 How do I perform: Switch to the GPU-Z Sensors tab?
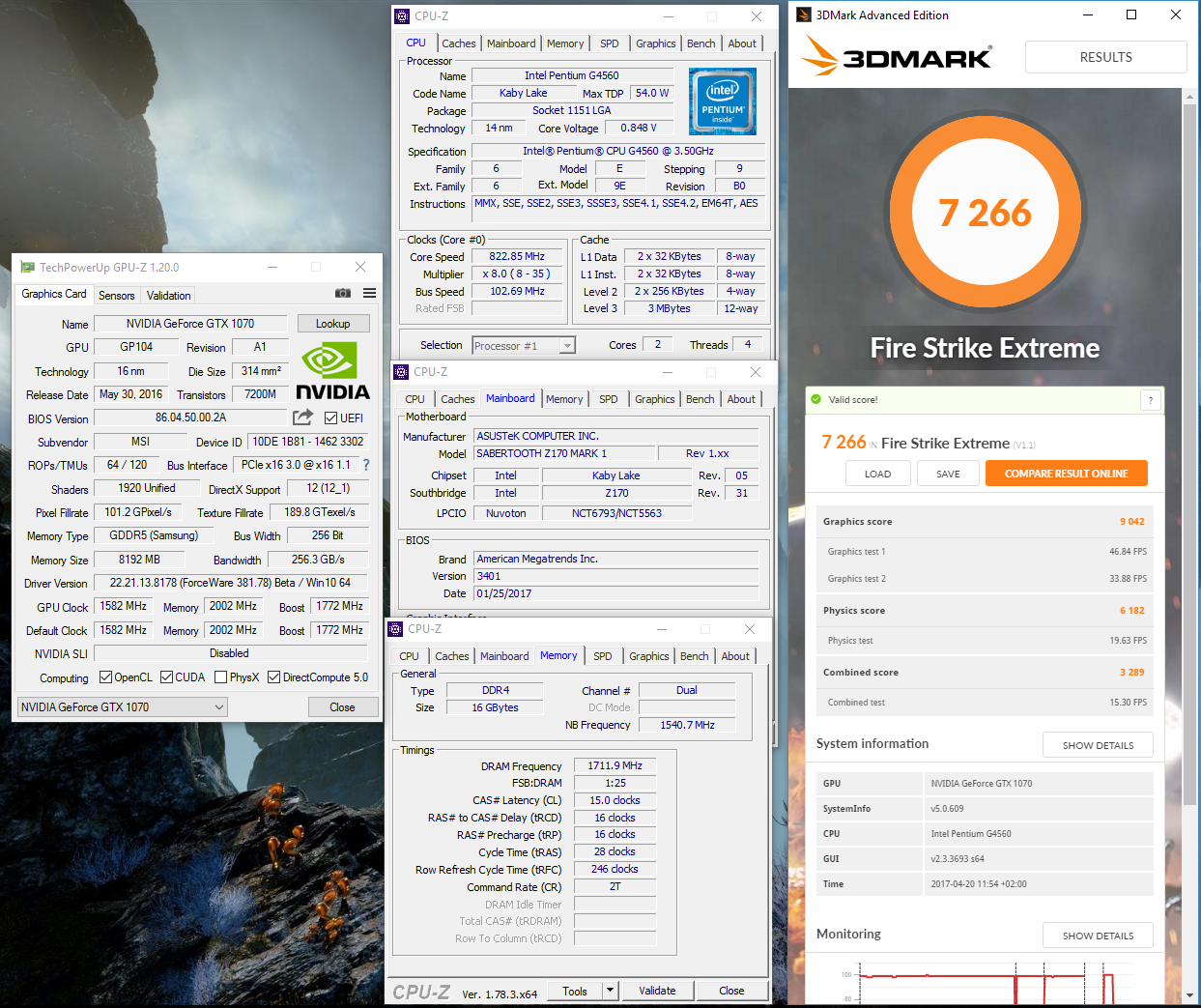117,296
